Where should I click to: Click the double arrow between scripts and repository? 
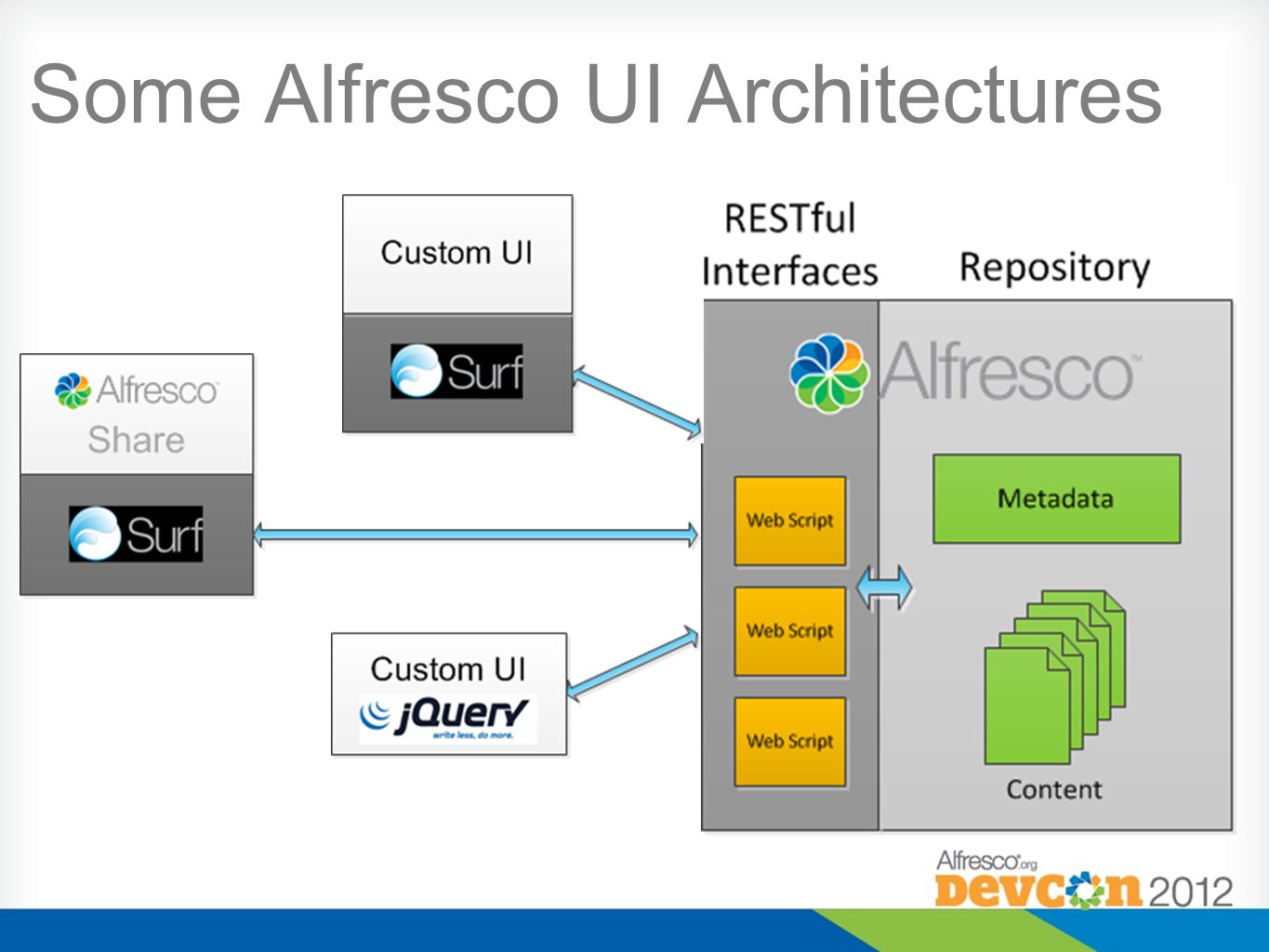(x=884, y=588)
